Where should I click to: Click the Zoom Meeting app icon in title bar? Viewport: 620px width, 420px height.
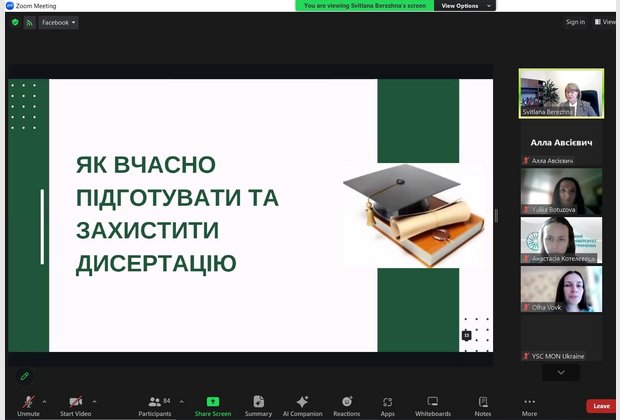(9, 6)
